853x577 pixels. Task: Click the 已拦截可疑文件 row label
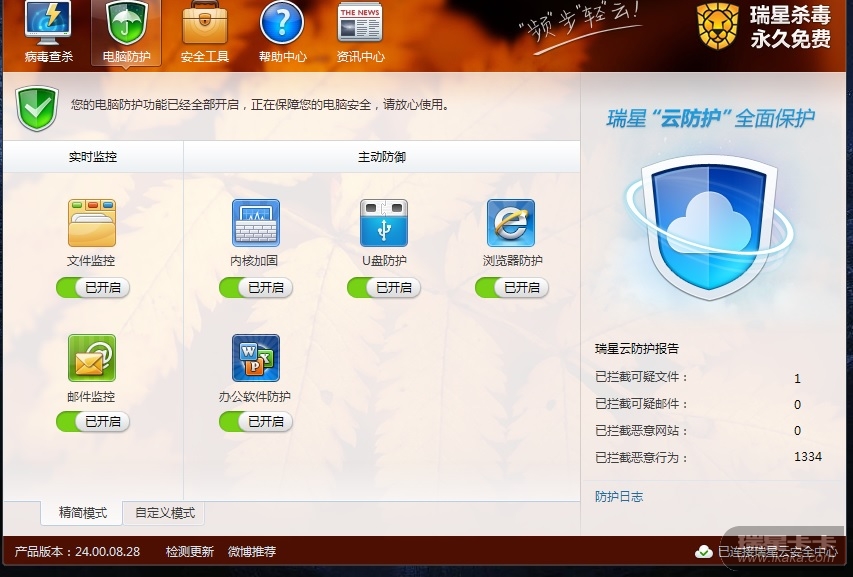[x=642, y=377]
